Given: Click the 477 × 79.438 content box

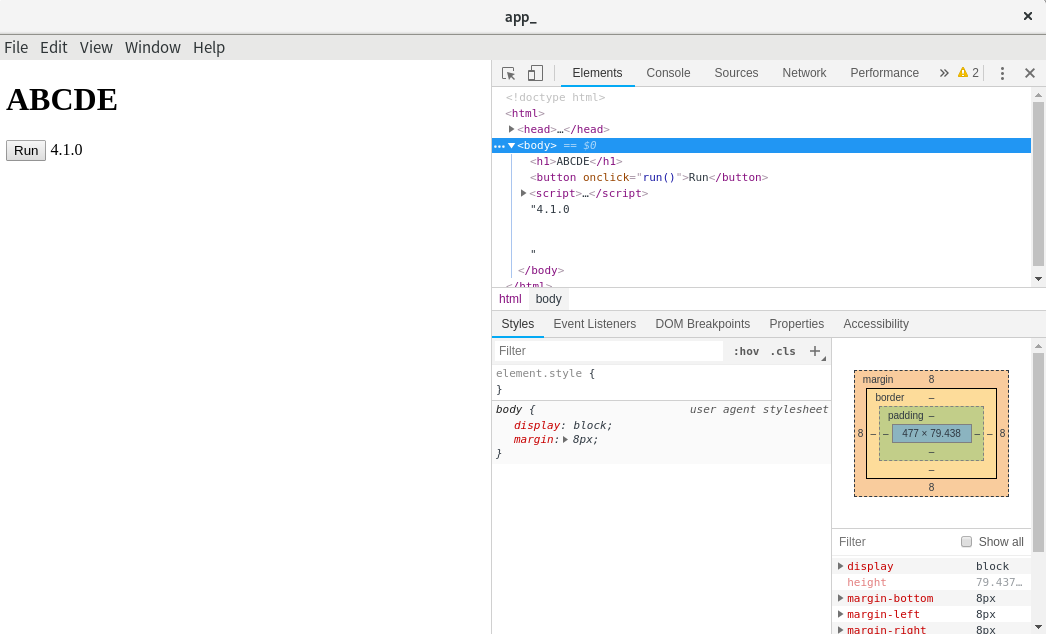Looking at the screenshot, I should pyautogui.click(x=931, y=433).
